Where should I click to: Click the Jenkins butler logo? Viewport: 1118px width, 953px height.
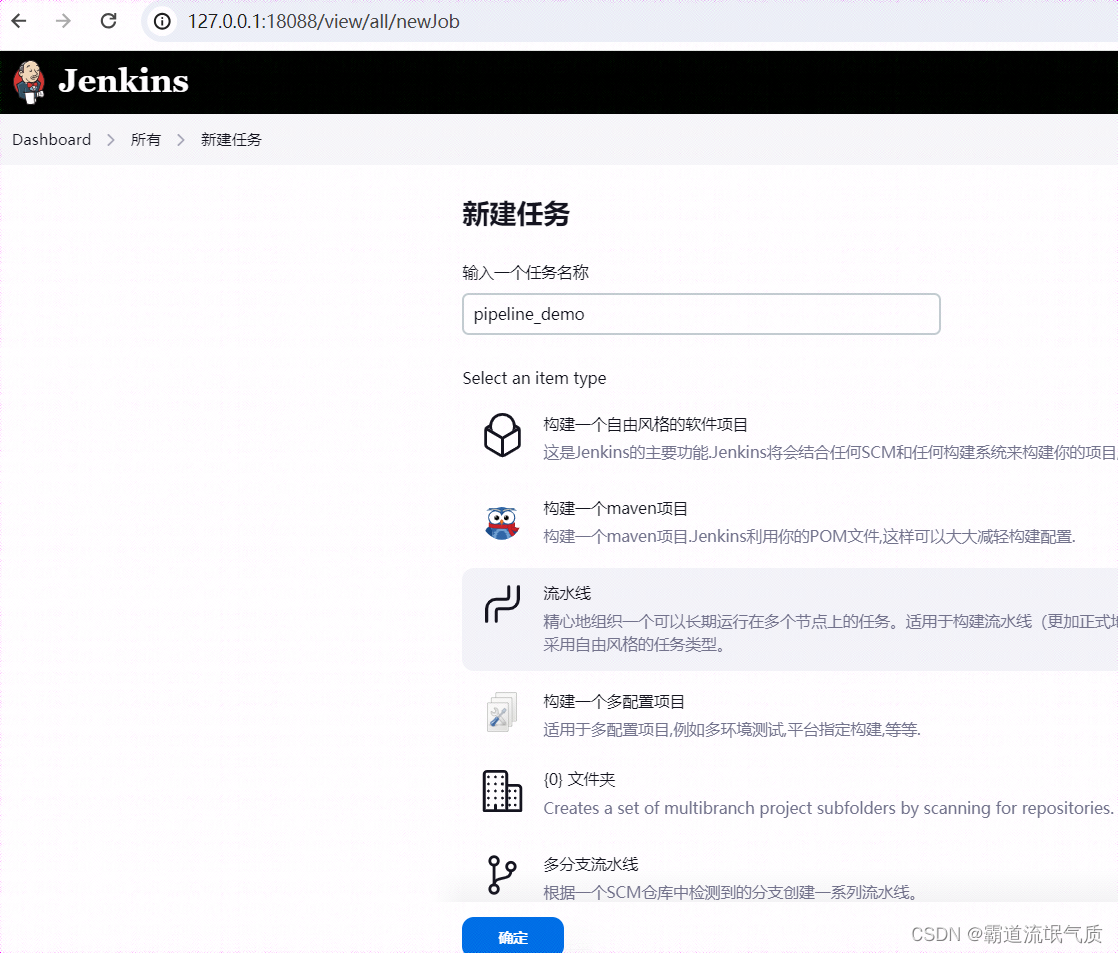click(29, 82)
